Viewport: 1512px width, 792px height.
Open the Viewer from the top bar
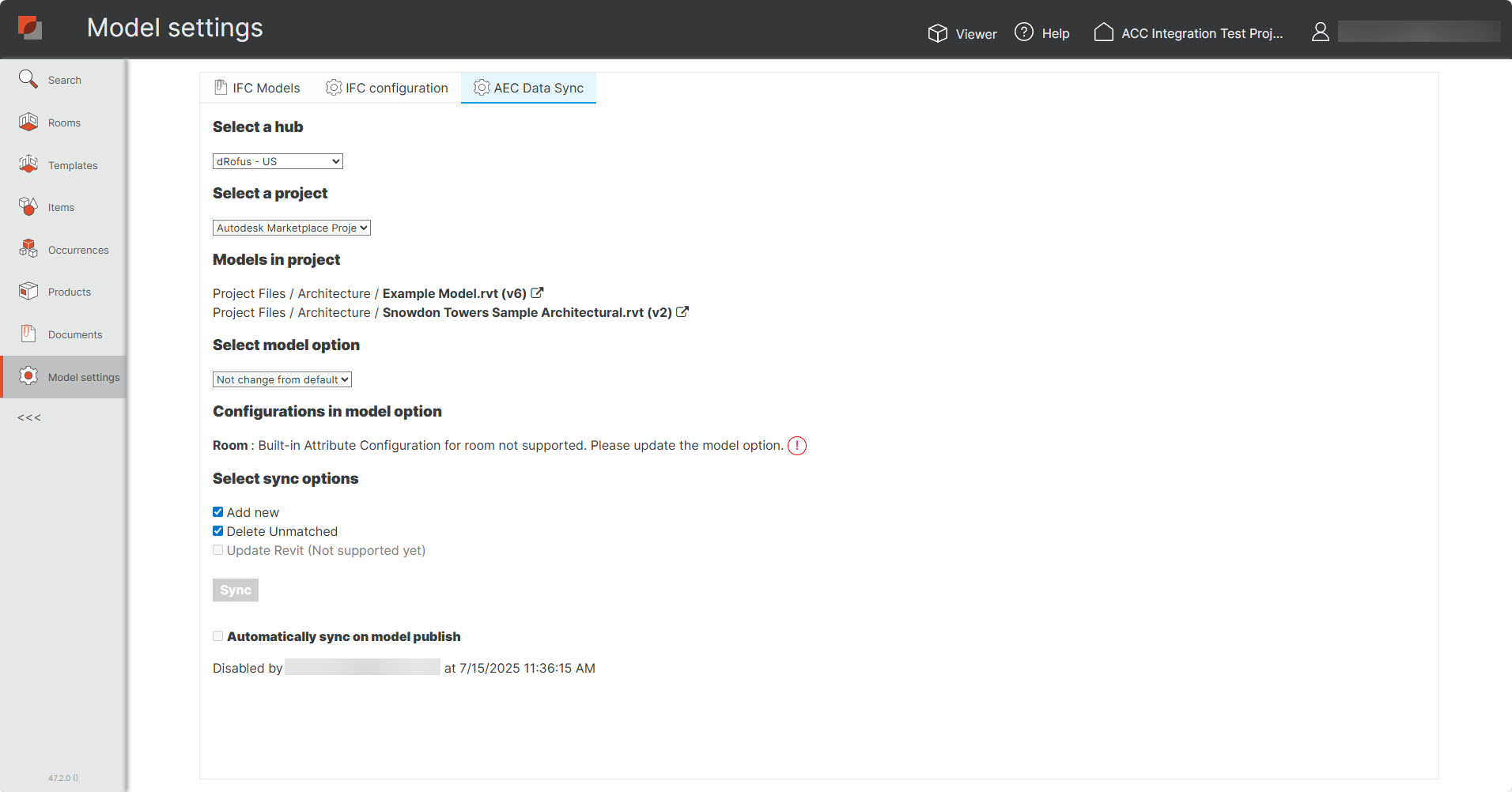pyautogui.click(x=962, y=33)
